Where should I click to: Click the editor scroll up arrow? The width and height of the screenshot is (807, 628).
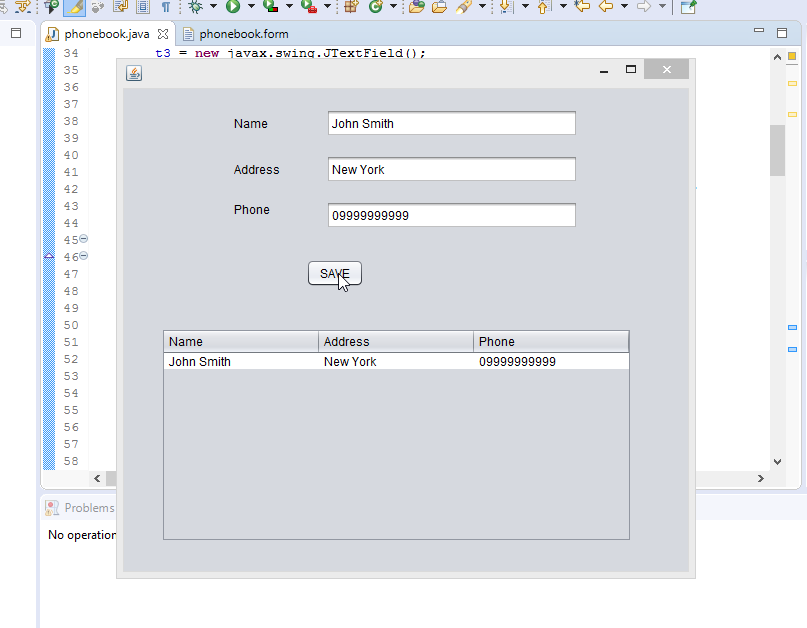tap(777, 57)
